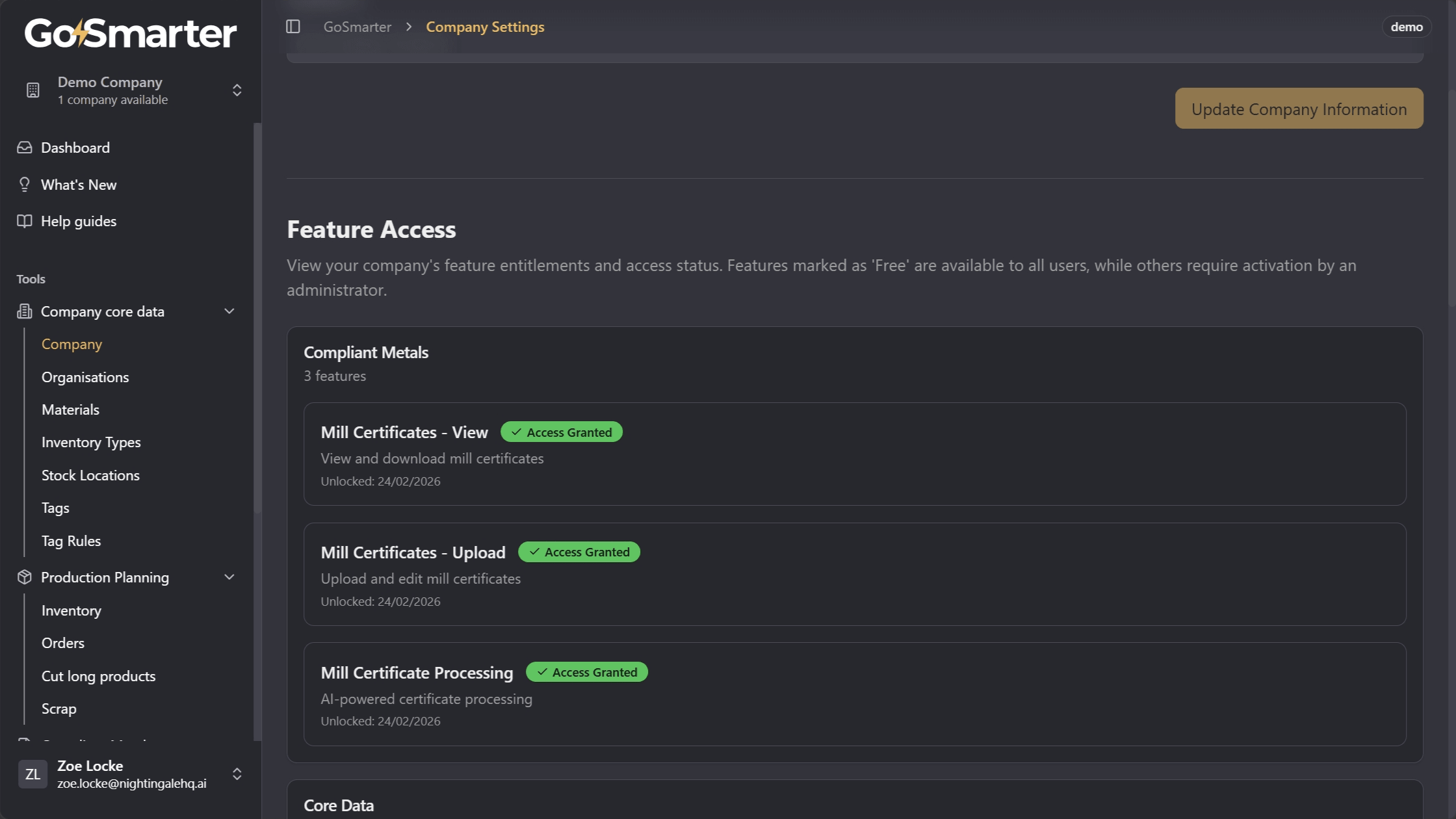The width and height of the screenshot is (1456, 819).
Task: Open the Zoe Locke account menu
Action: pos(131,774)
